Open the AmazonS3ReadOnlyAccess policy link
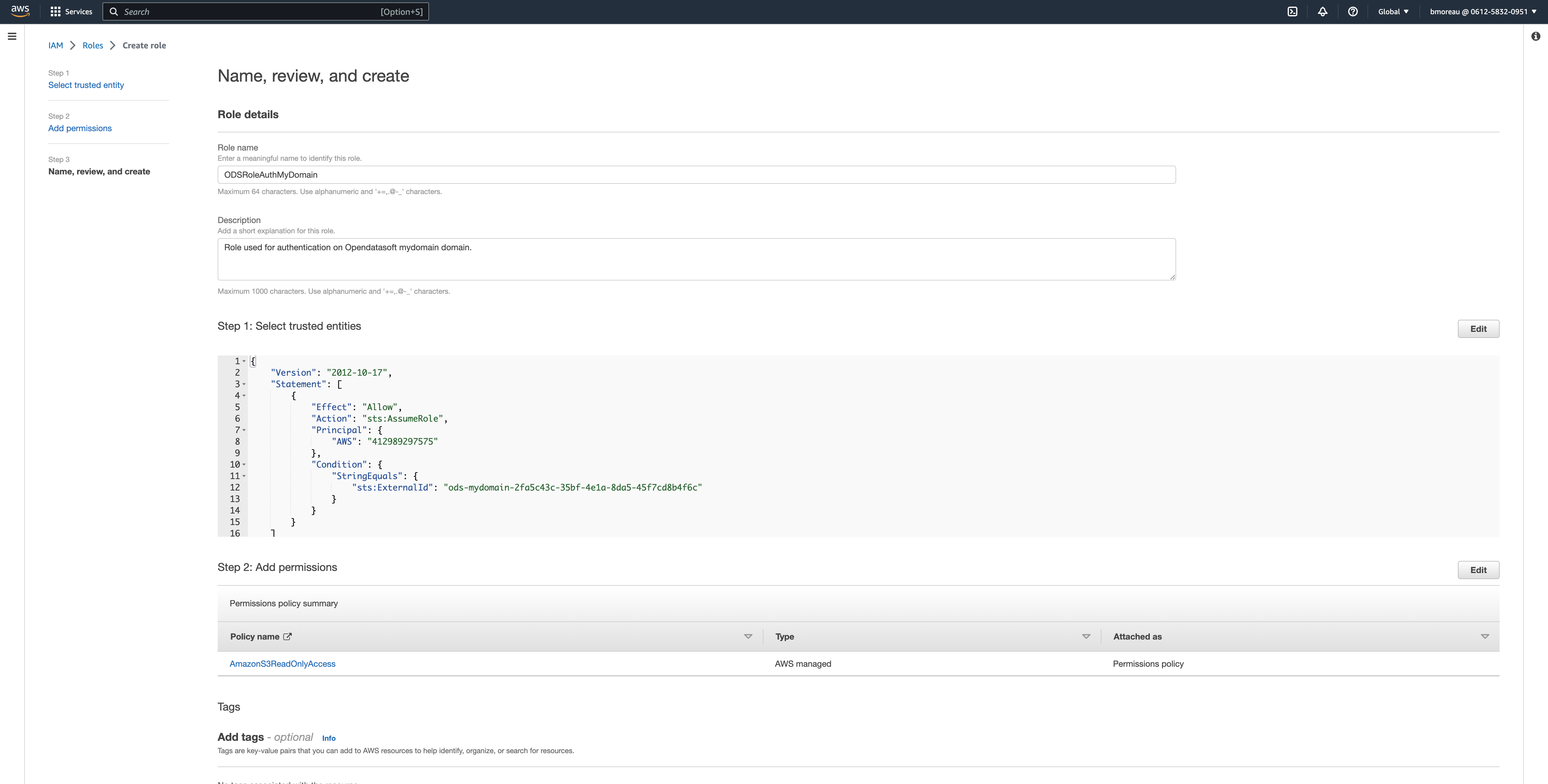This screenshot has width=1548, height=784. click(282, 664)
